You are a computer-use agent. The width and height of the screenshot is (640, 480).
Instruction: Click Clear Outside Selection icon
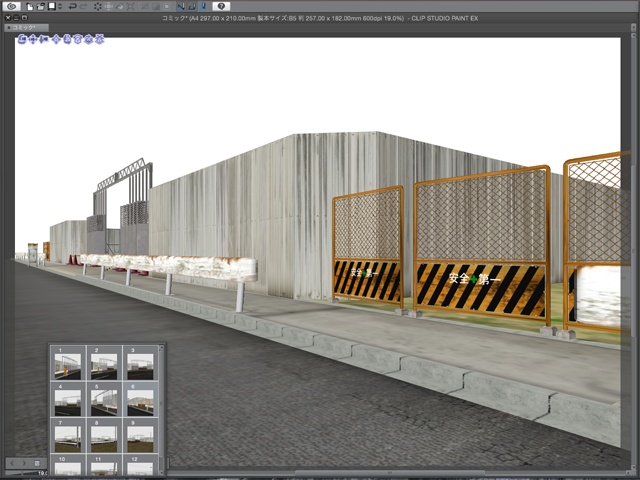pyautogui.click(x=109, y=7)
